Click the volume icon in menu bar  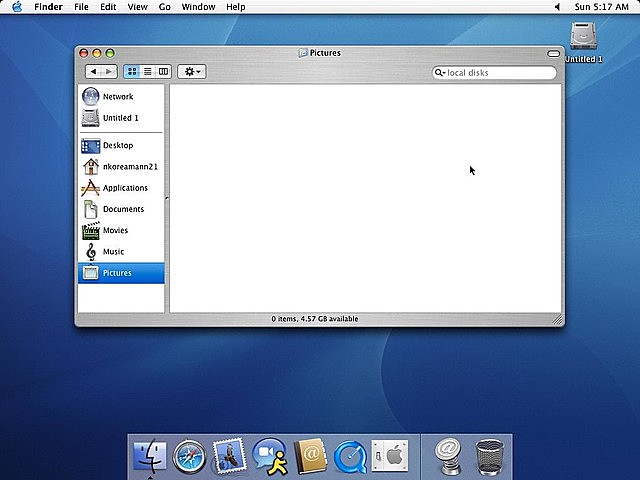[x=558, y=7]
